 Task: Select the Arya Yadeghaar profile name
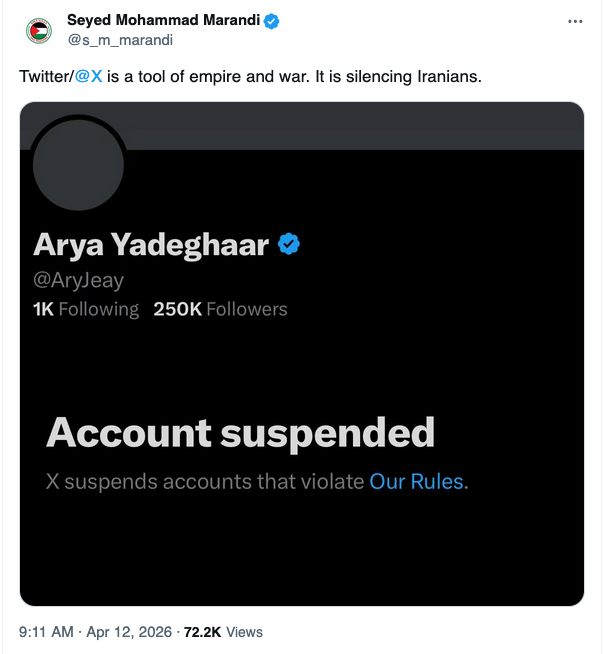pyautogui.click(x=151, y=244)
